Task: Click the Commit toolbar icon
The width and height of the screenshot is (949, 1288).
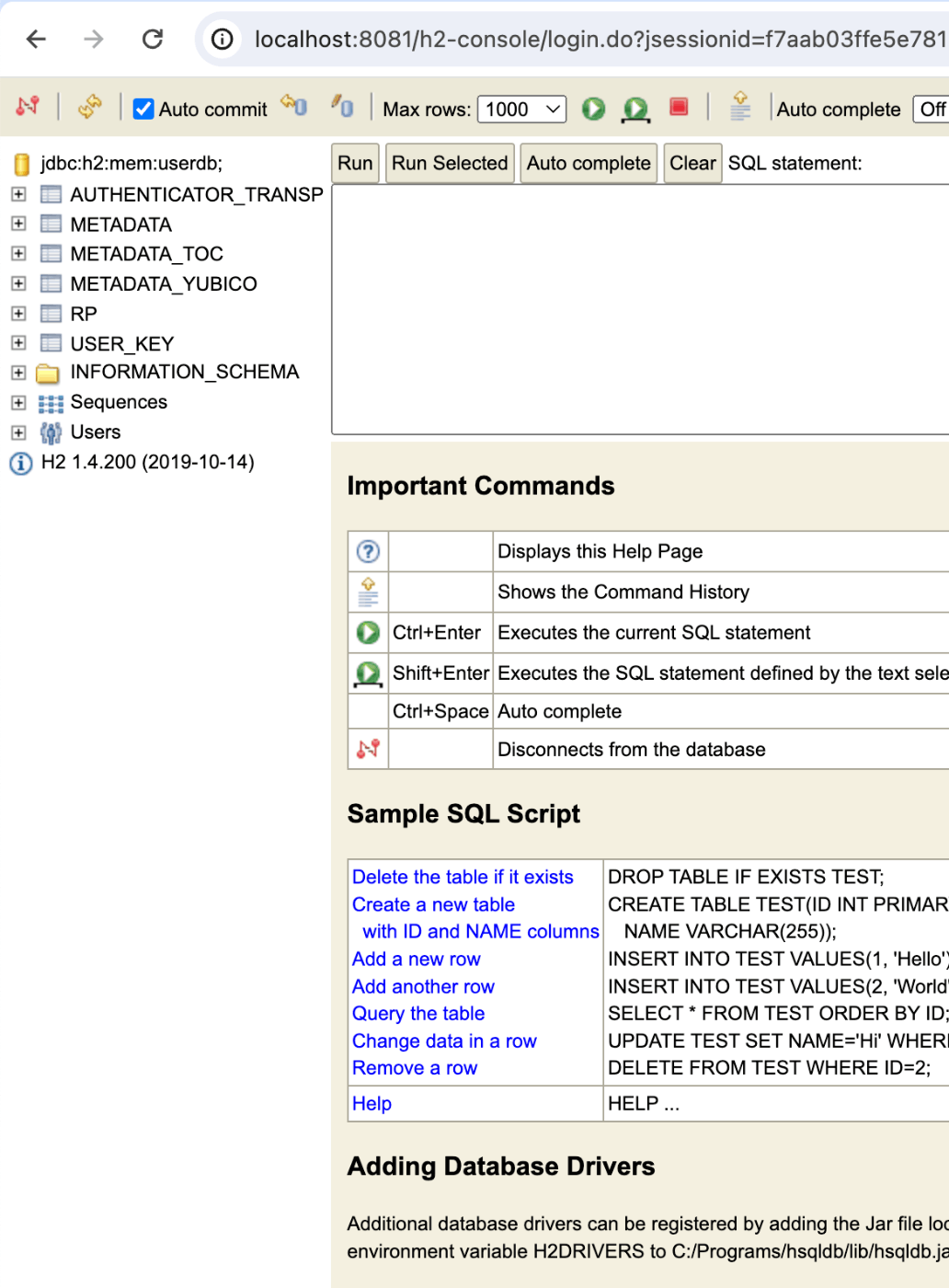Action: (x=342, y=106)
